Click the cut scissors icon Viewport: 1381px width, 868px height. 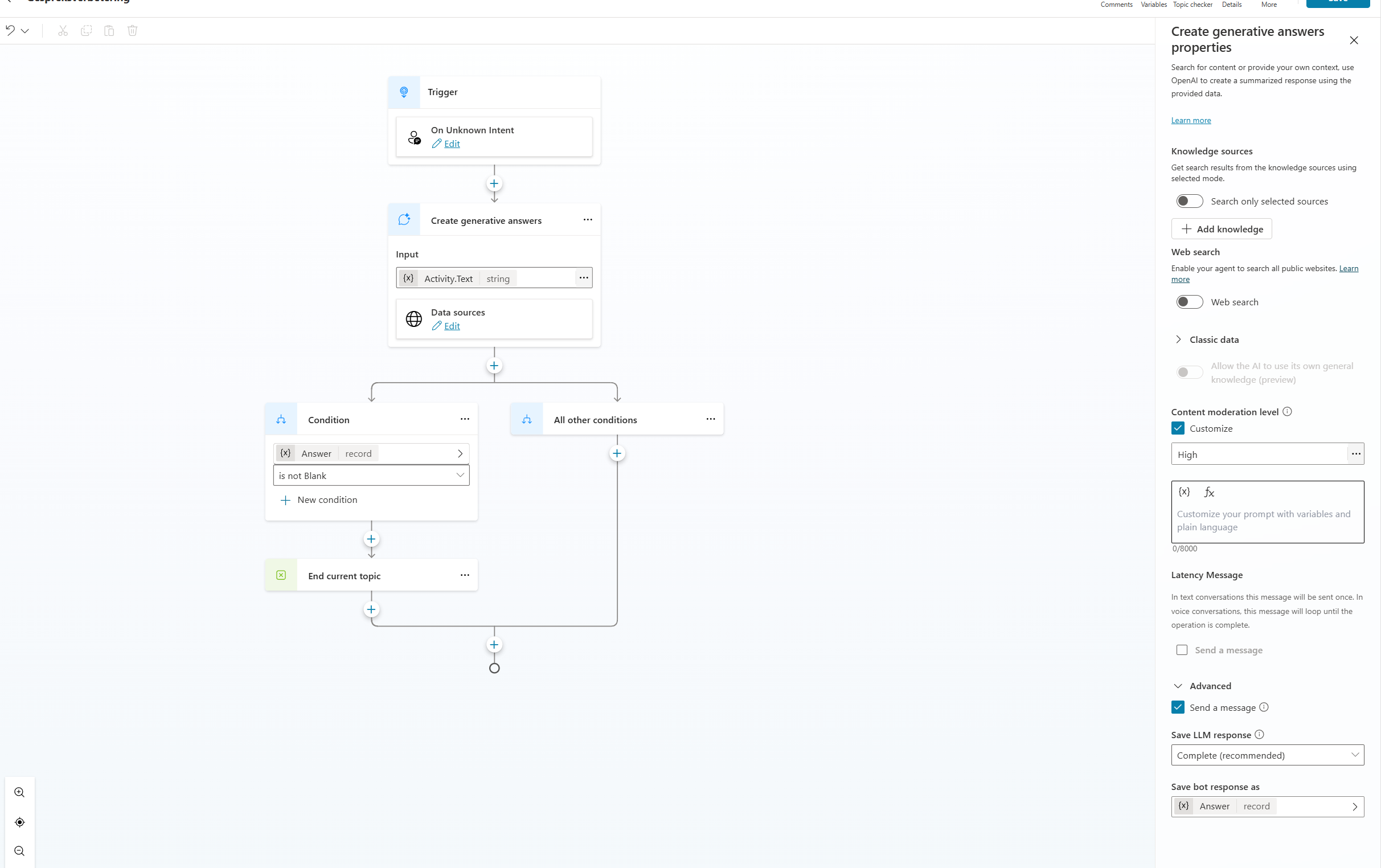(63, 31)
